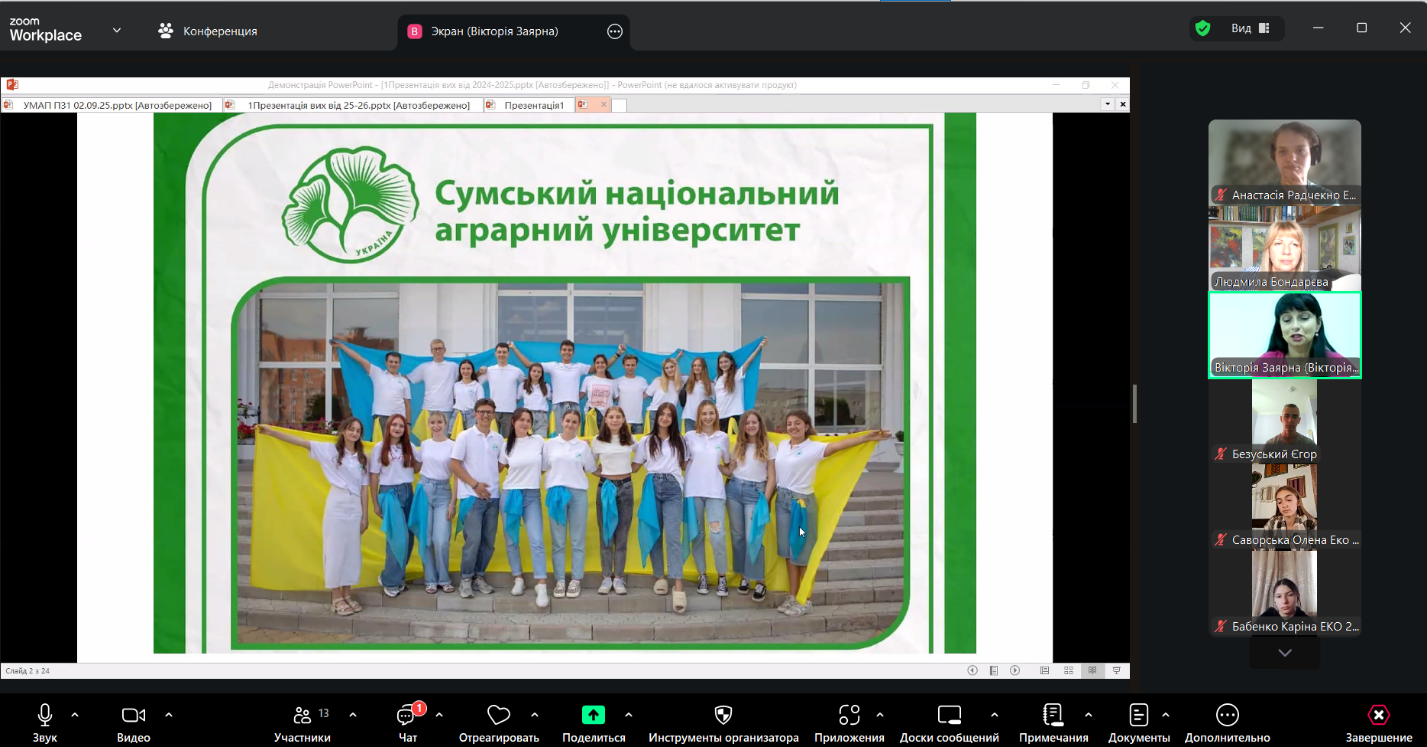Select Вікторія Заярна active speaker thumbnail
The height and width of the screenshot is (747, 1427).
(1285, 335)
